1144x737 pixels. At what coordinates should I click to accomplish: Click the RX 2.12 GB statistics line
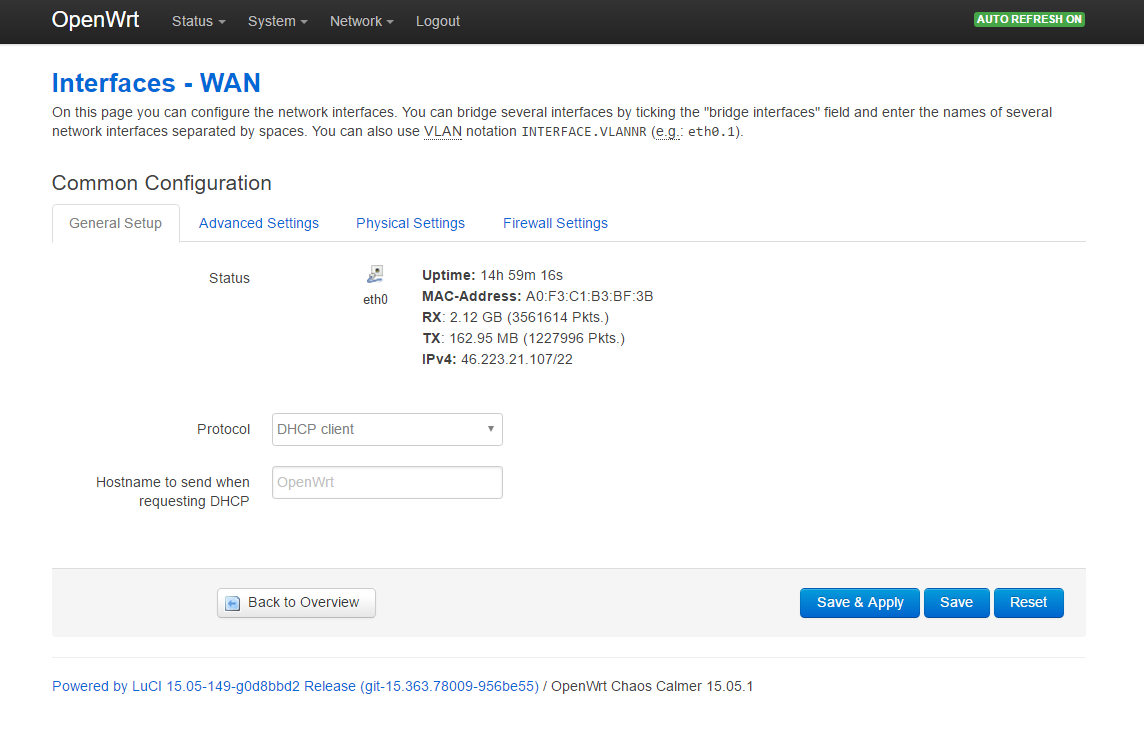pos(515,317)
